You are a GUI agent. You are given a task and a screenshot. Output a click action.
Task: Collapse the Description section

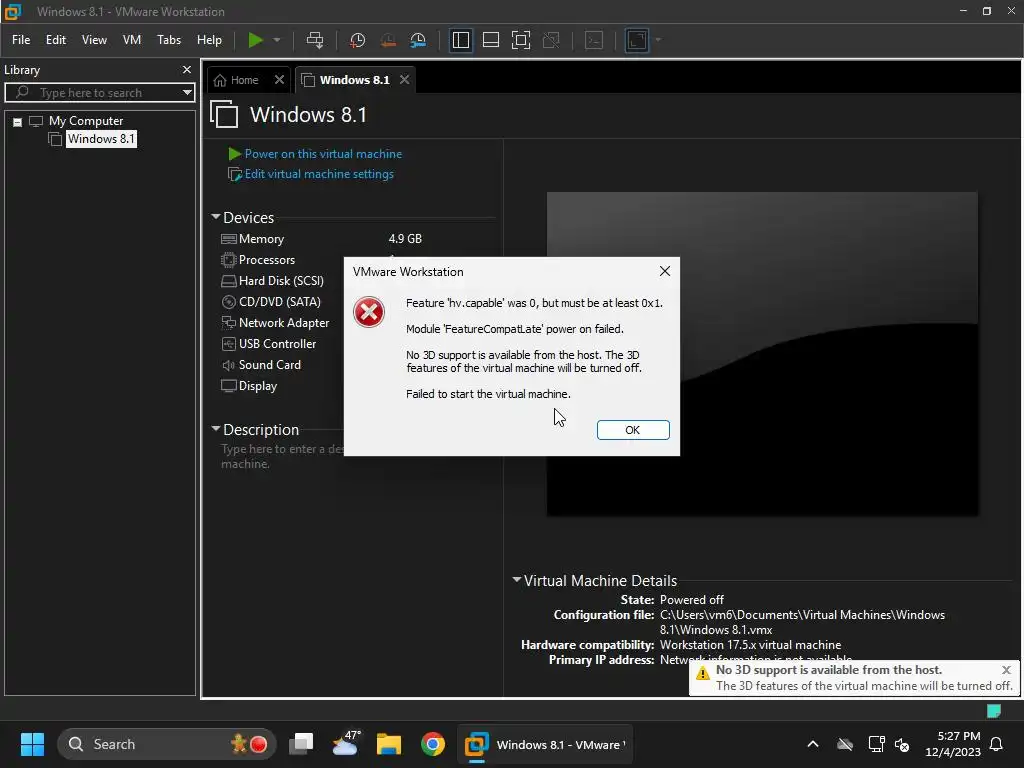[x=216, y=429]
